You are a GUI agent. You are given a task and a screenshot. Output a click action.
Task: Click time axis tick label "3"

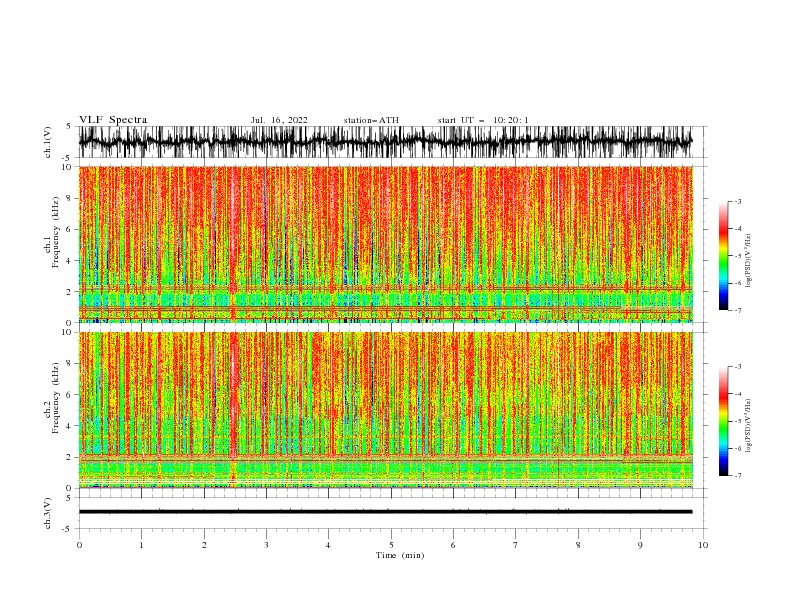266,545
